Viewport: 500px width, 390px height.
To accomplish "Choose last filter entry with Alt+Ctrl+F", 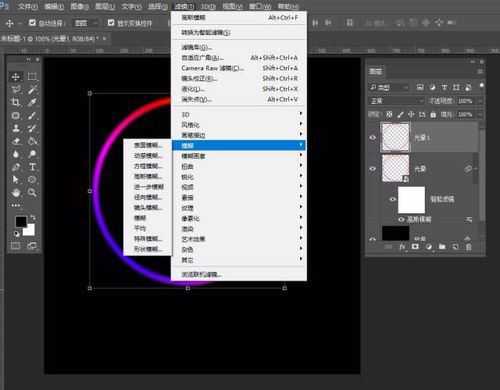I will 239,17.
